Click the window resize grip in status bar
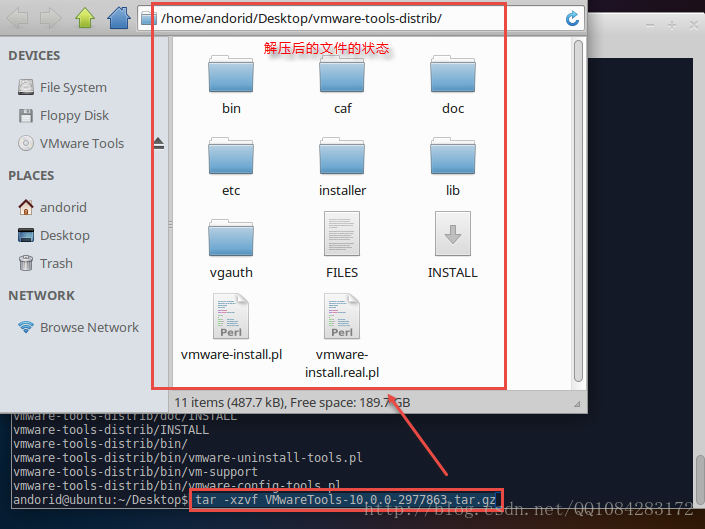 click(577, 404)
